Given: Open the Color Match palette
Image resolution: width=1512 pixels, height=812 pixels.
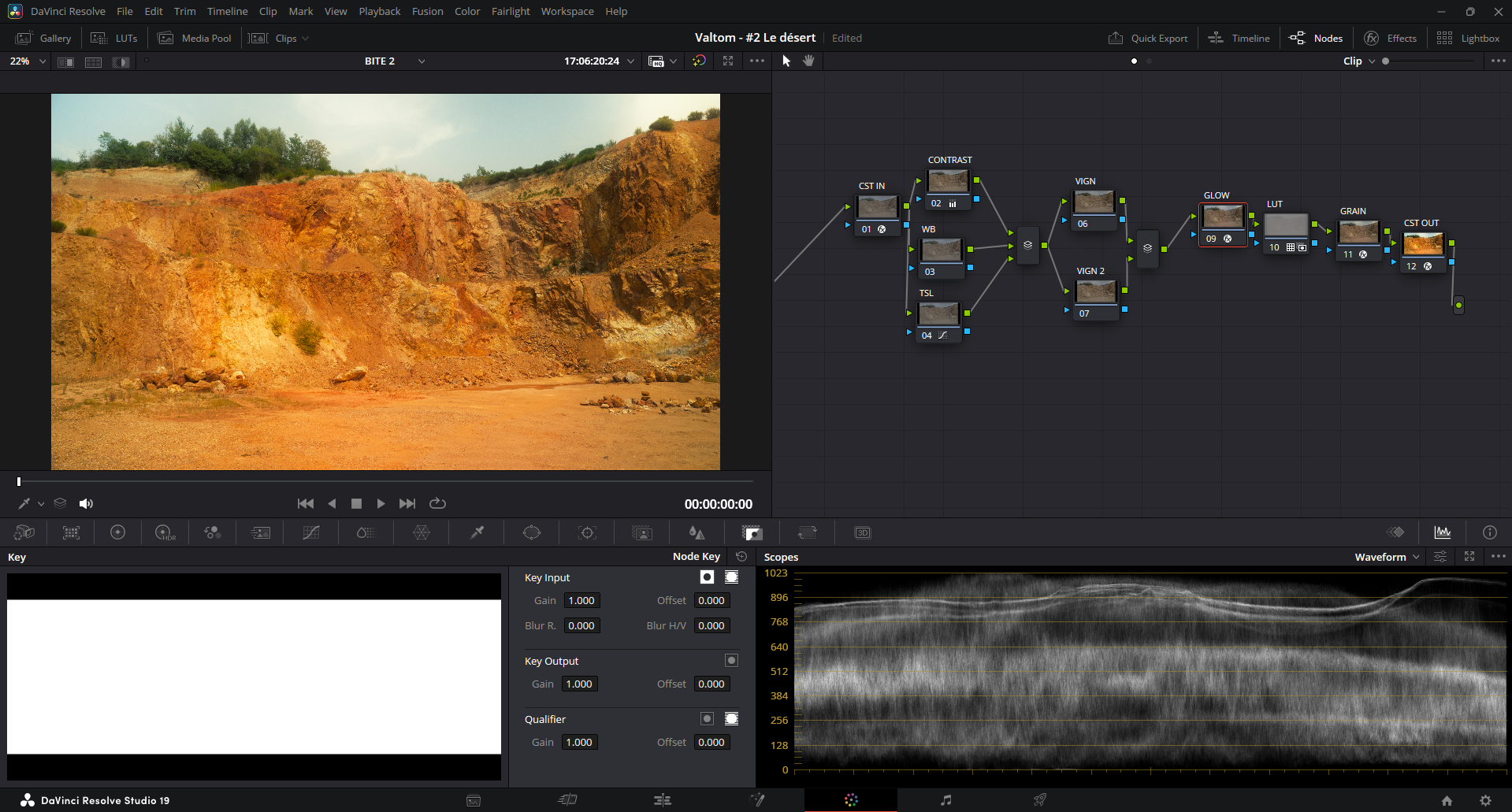Looking at the screenshot, I should point(71,532).
